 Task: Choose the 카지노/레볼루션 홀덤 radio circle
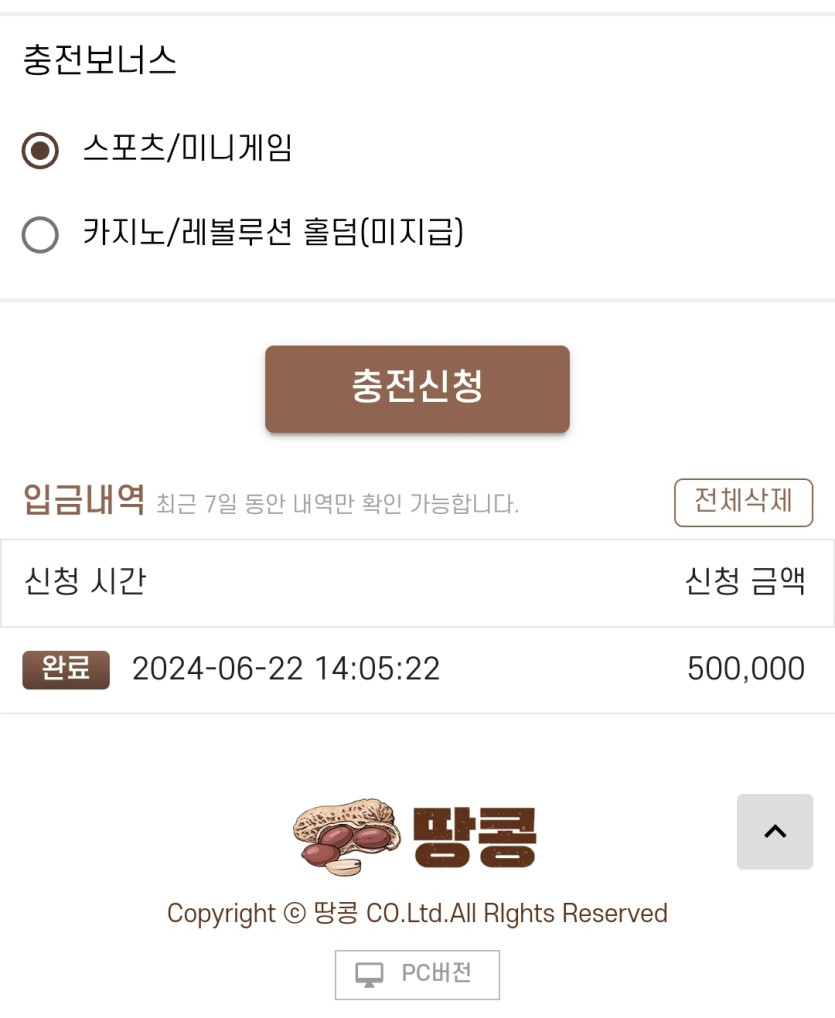[40, 235]
